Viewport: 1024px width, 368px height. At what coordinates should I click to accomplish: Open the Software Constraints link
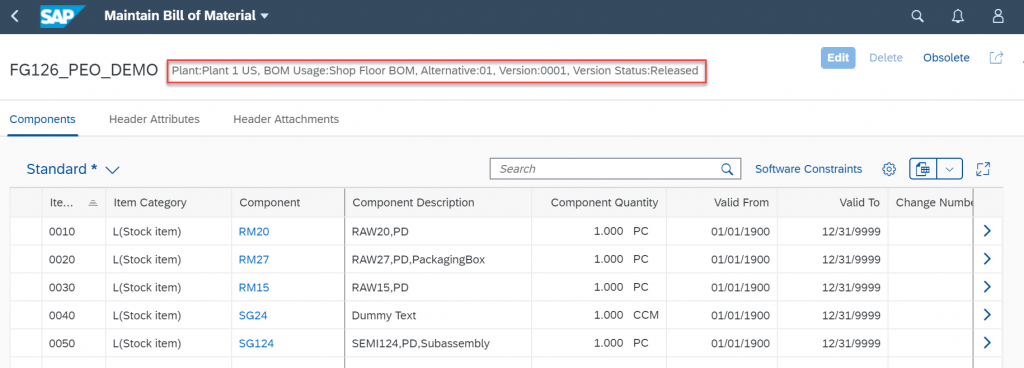[x=808, y=169]
